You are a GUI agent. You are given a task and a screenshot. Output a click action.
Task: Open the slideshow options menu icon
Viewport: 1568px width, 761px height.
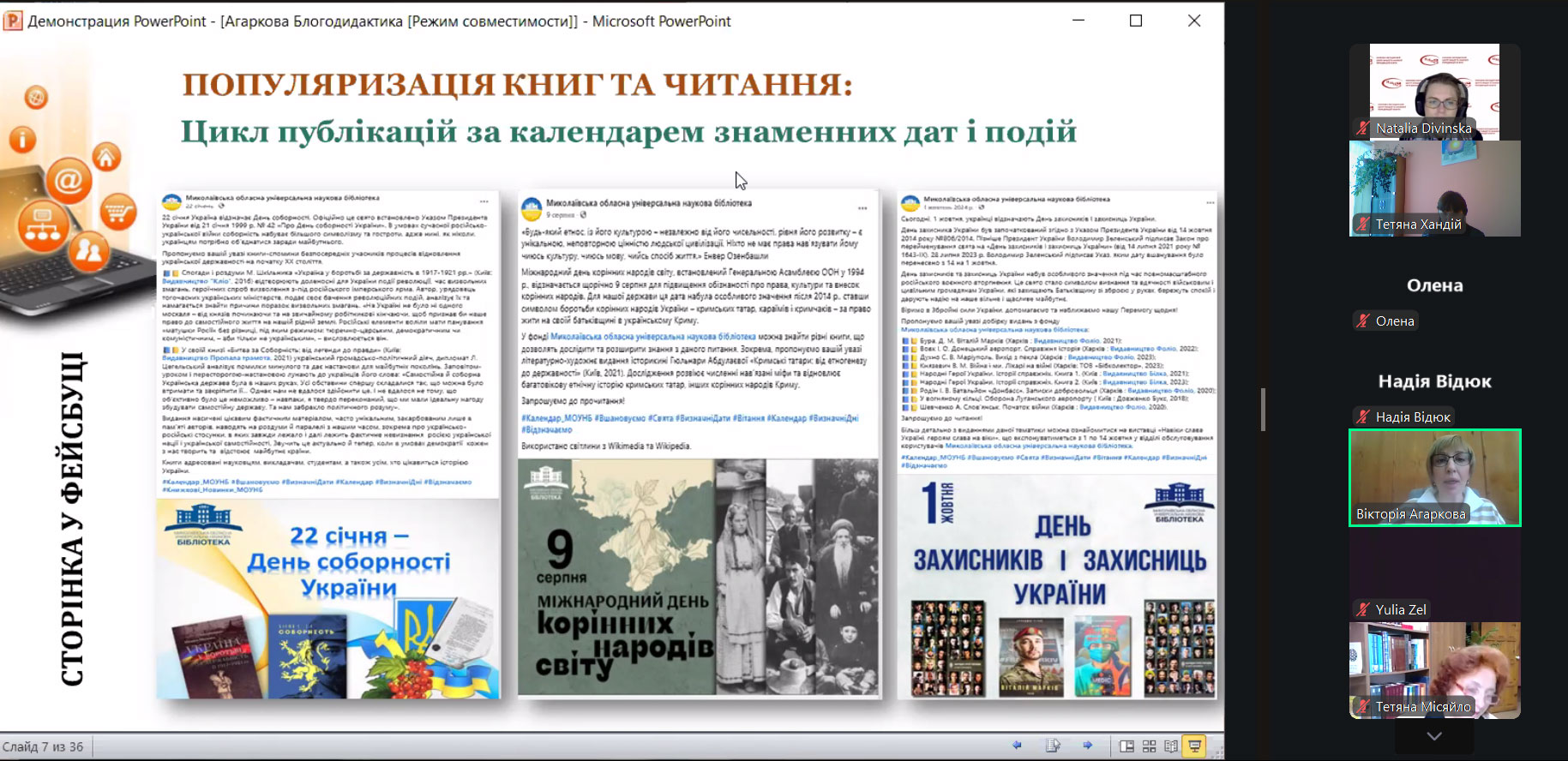(x=1053, y=746)
